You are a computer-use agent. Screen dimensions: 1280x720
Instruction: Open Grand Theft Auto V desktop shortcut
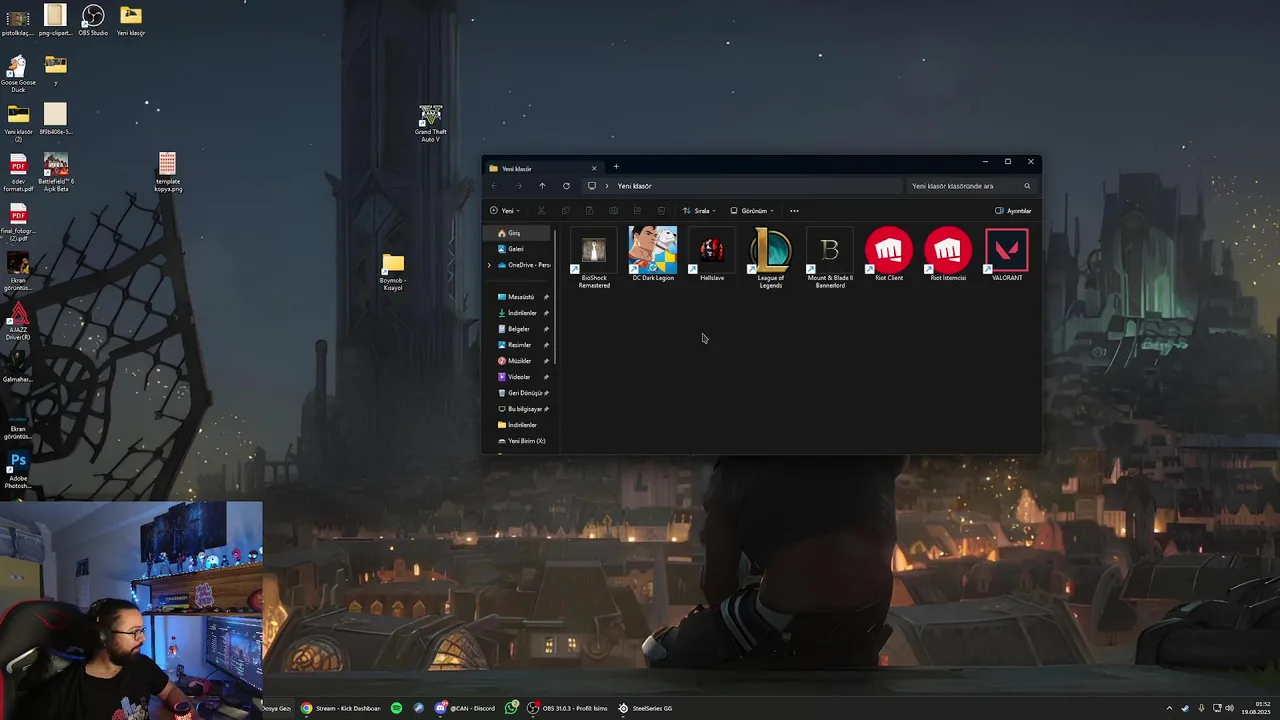tap(430, 124)
